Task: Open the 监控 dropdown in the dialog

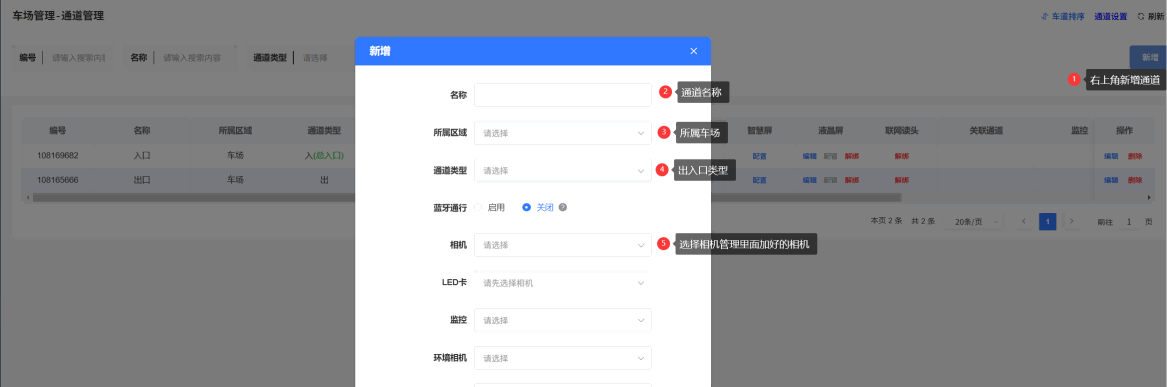Action: 563,320
